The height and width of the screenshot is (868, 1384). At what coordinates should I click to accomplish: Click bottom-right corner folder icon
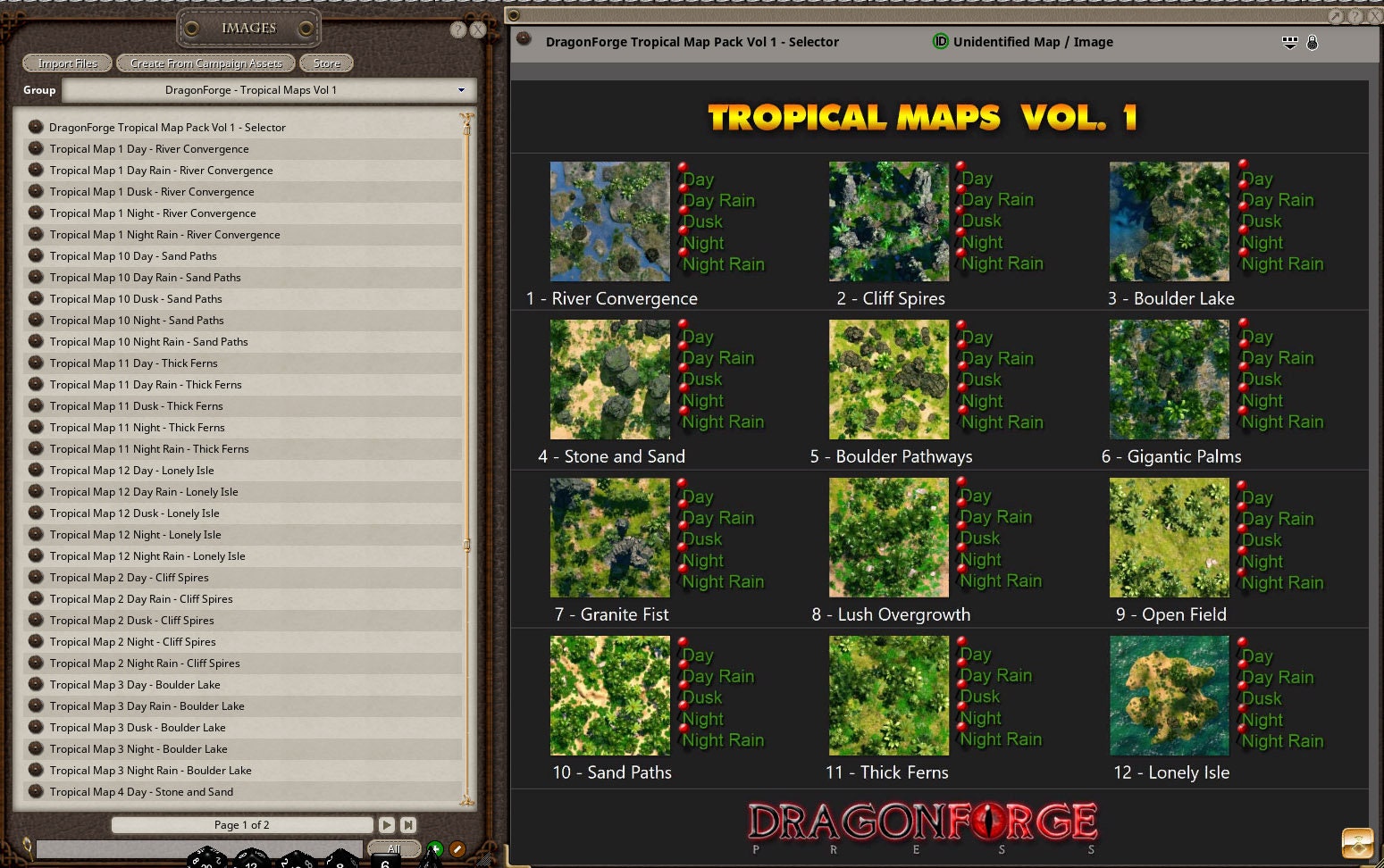coord(1358,843)
